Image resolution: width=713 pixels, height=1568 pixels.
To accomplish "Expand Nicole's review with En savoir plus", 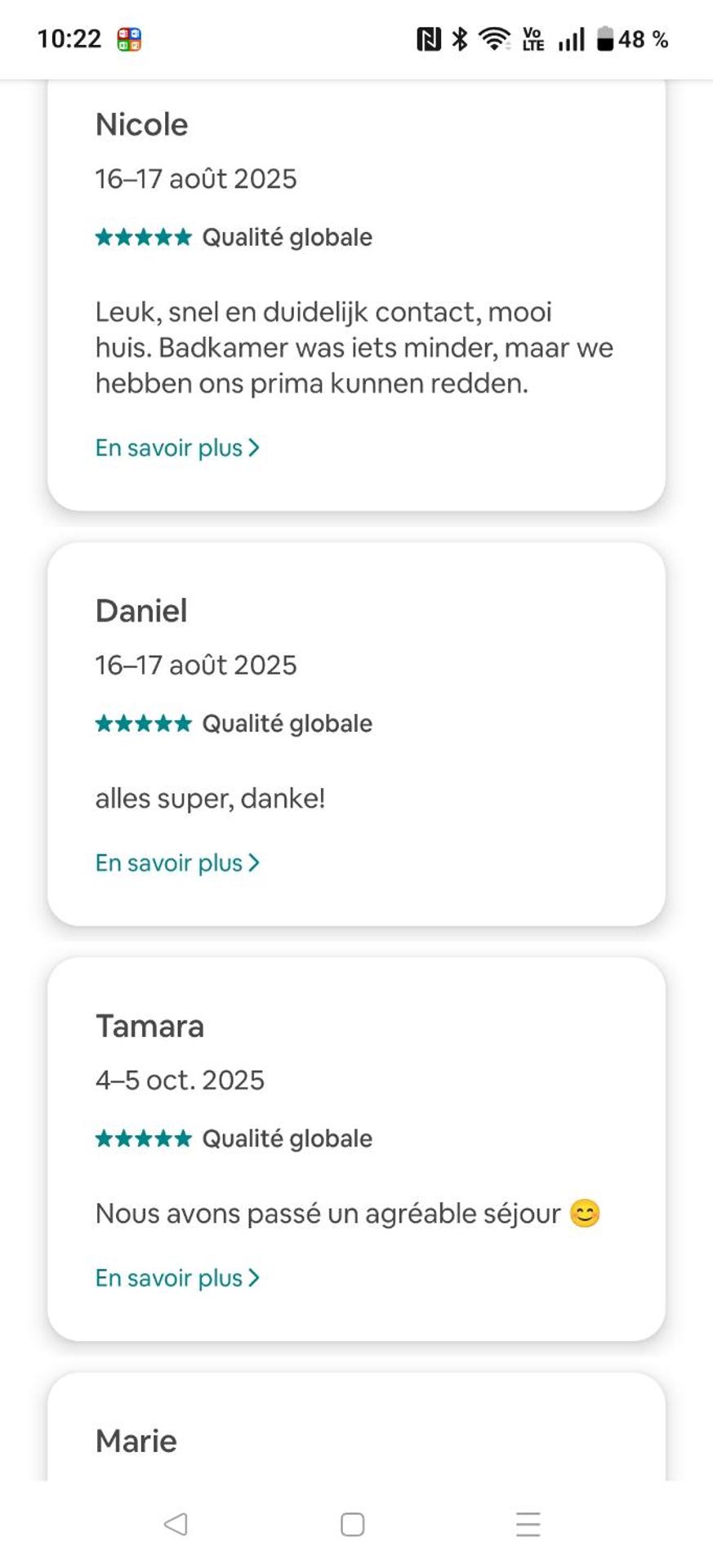I will tap(169, 448).
